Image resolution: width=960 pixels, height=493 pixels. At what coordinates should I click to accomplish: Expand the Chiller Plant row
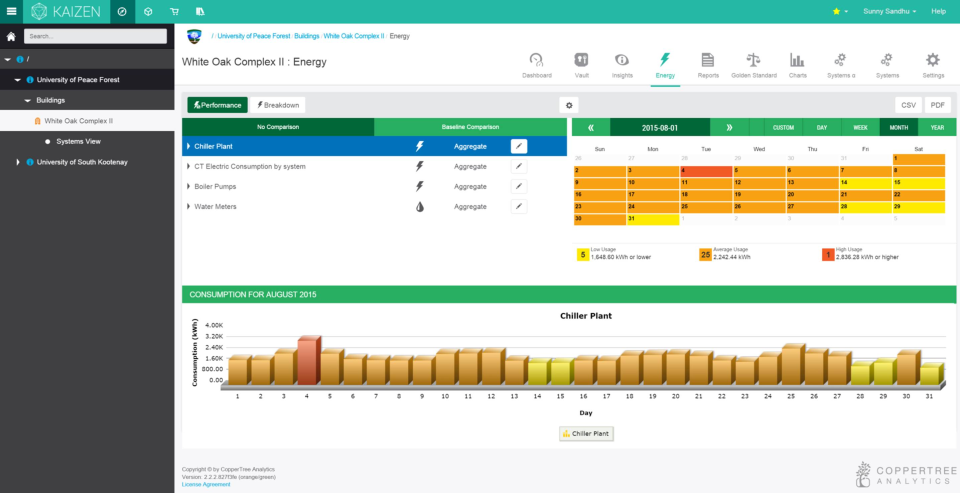click(189, 146)
